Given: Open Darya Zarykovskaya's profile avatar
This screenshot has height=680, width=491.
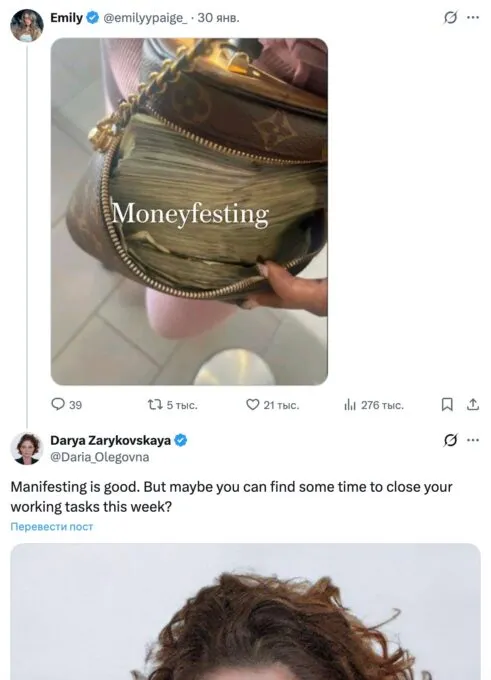Looking at the screenshot, I should pyautogui.click(x=27, y=448).
